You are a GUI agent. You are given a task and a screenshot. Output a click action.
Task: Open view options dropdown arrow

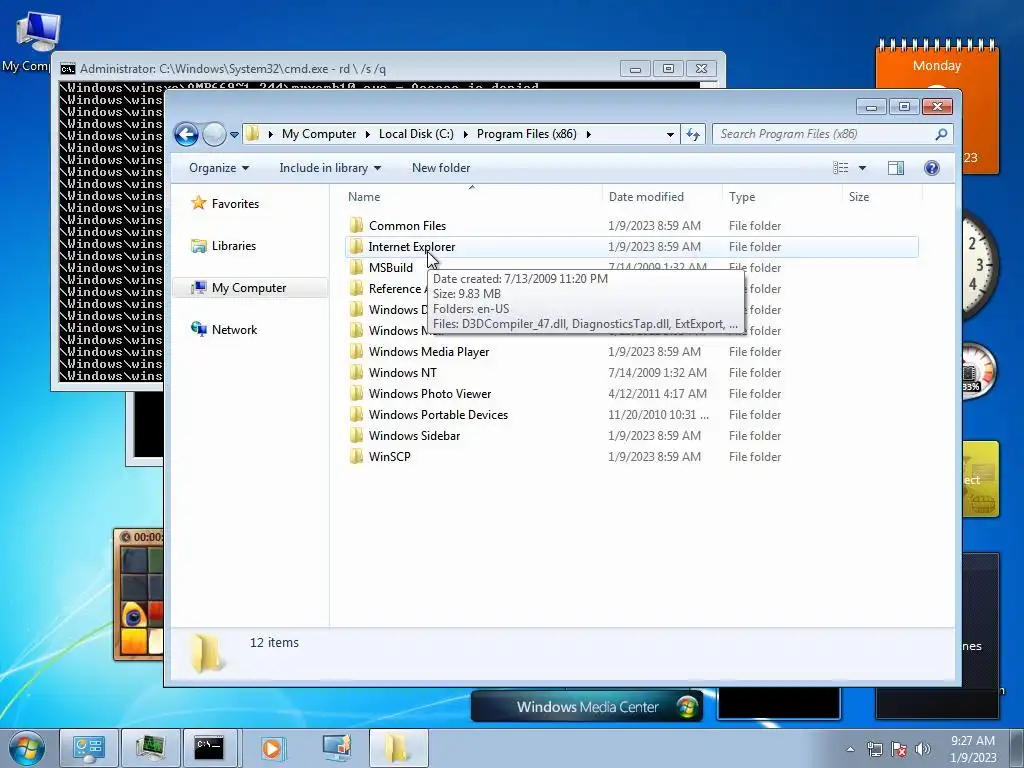(862, 168)
